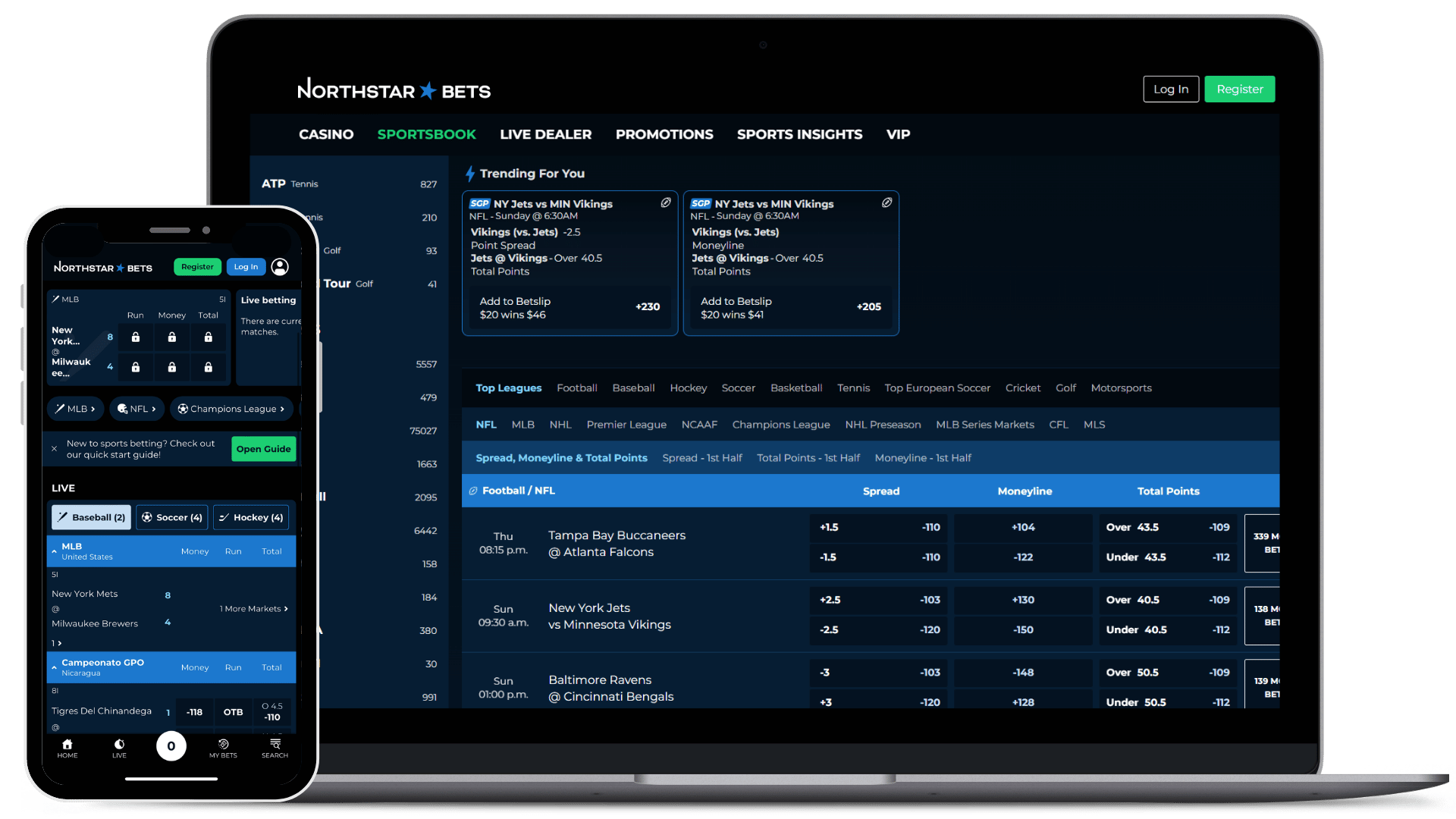1456x819 pixels.
Task: Bet Over 43.5 total points
Action: 1168,528
